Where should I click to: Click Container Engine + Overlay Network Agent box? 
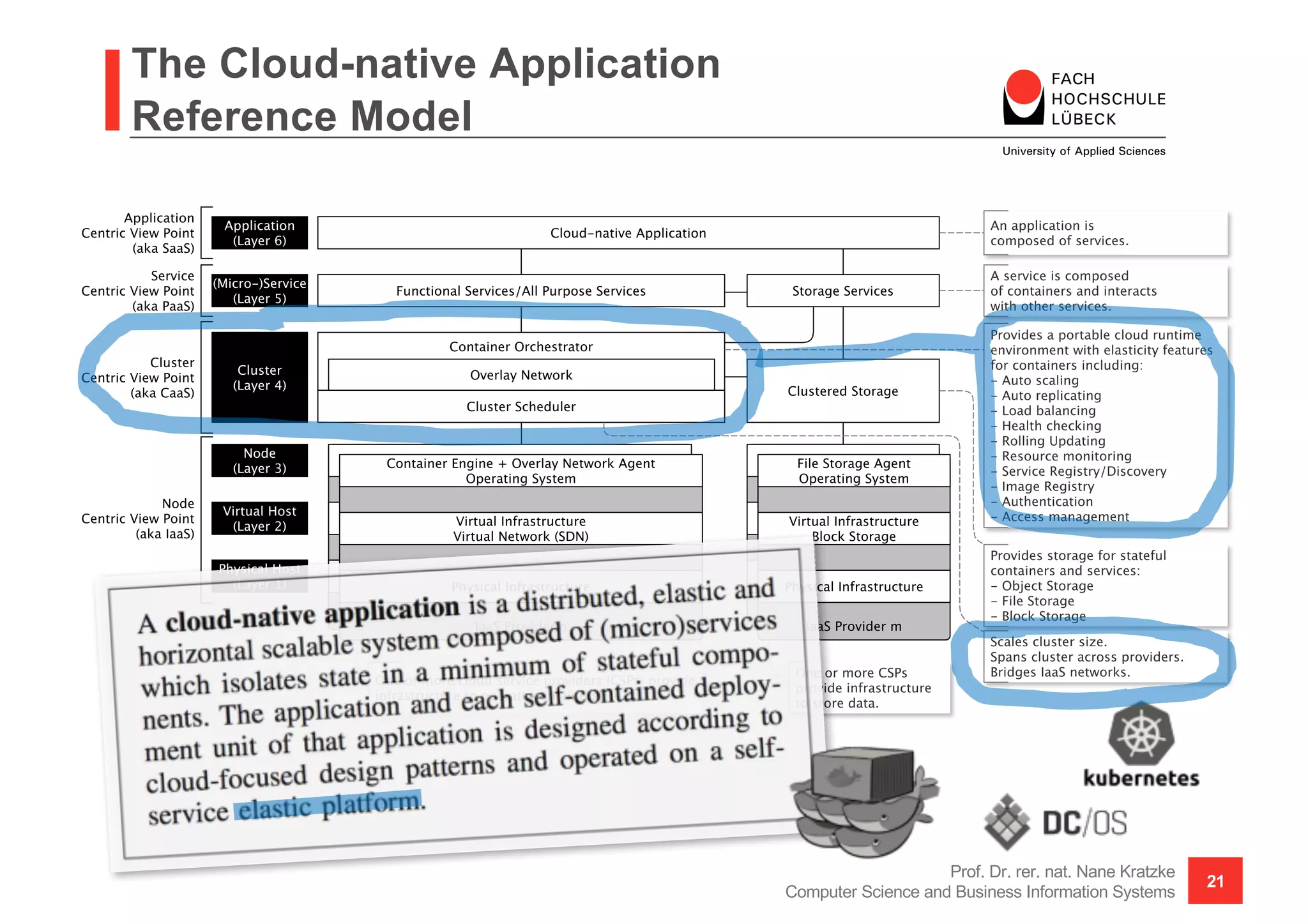[521, 471]
